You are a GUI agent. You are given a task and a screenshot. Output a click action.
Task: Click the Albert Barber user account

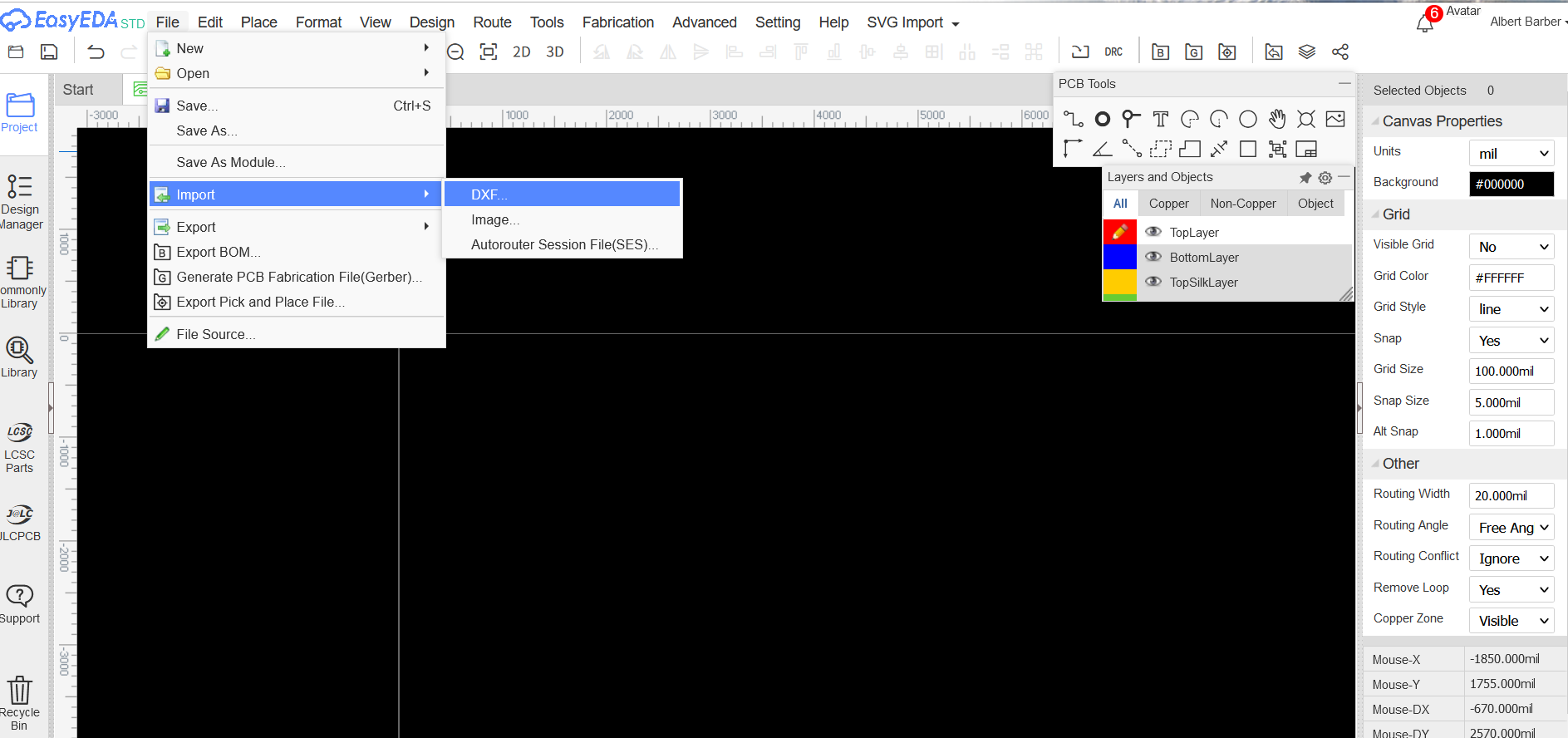pyautogui.click(x=1527, y=22)
